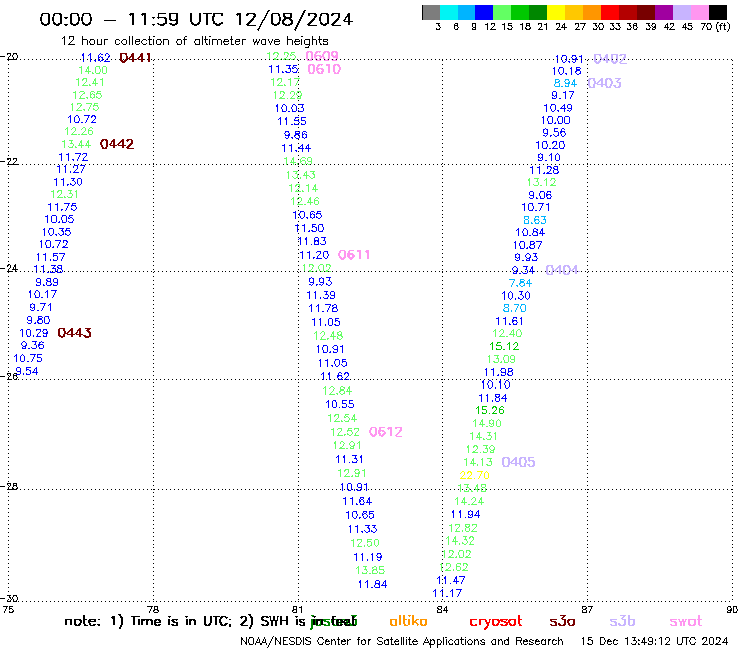Viewport: 740px width, 650px height.
Task: Click the cryosat legend label
Action: pos(496,622)
